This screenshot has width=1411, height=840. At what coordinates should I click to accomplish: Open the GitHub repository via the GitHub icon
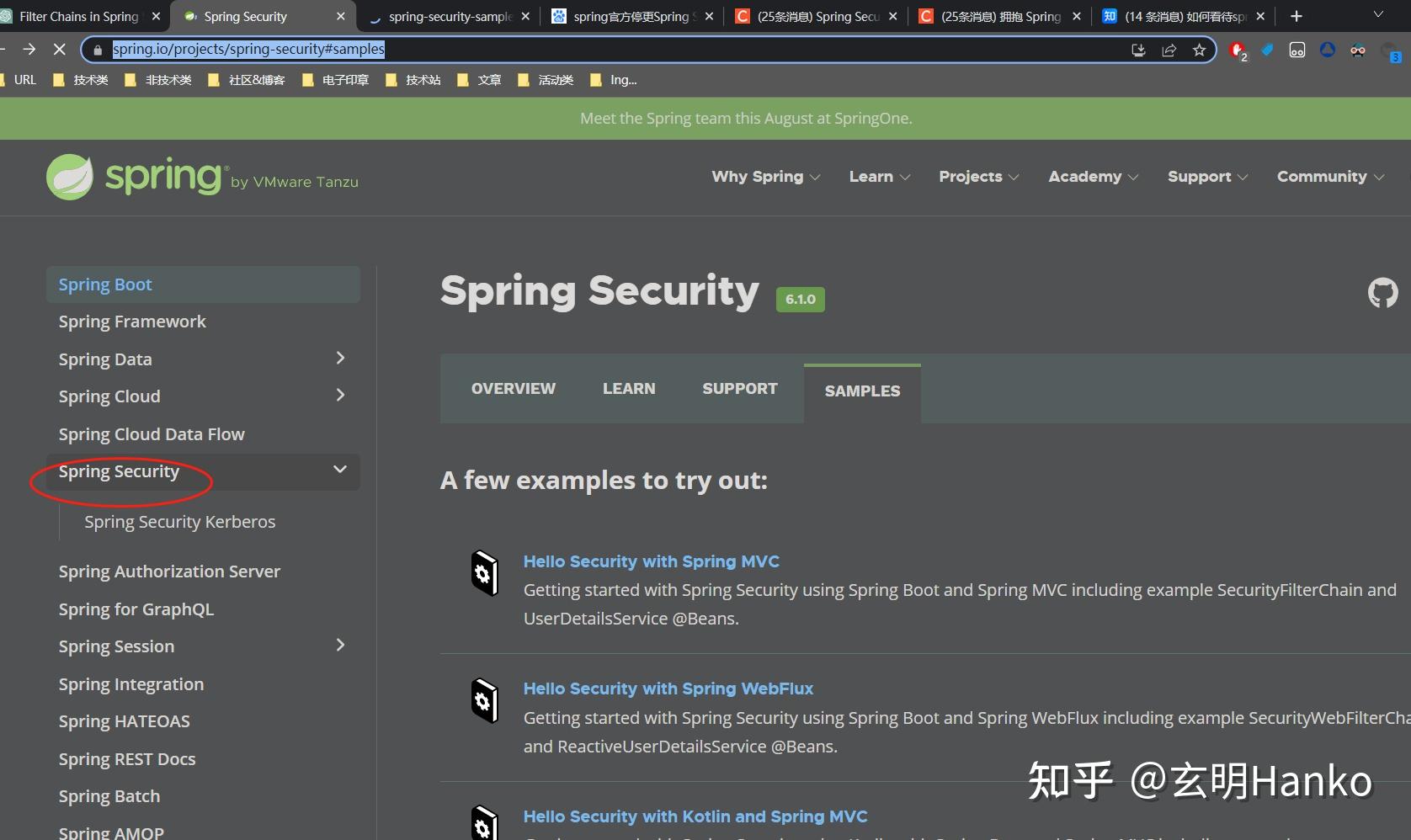(x=1382, y=292)
